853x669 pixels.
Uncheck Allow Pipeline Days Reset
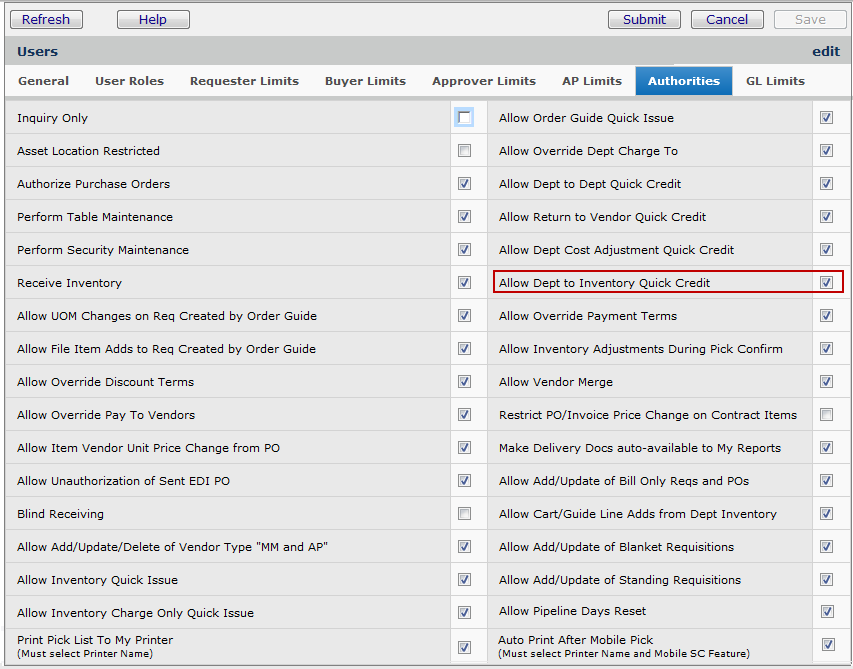pyautogui.click(x=826, y=611)
